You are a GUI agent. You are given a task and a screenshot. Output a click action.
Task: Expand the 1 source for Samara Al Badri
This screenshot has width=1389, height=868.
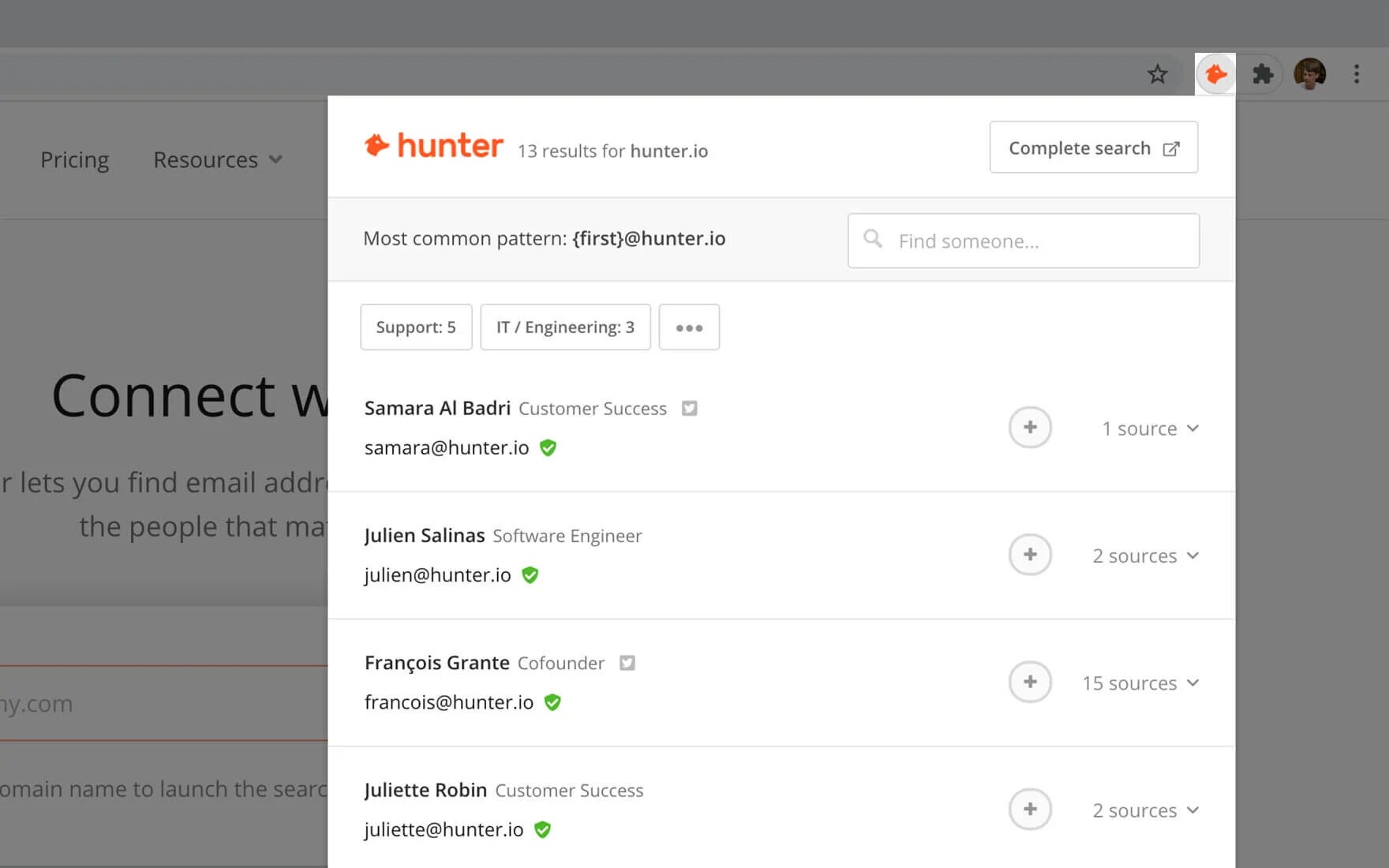click(x=1151, y=428)
